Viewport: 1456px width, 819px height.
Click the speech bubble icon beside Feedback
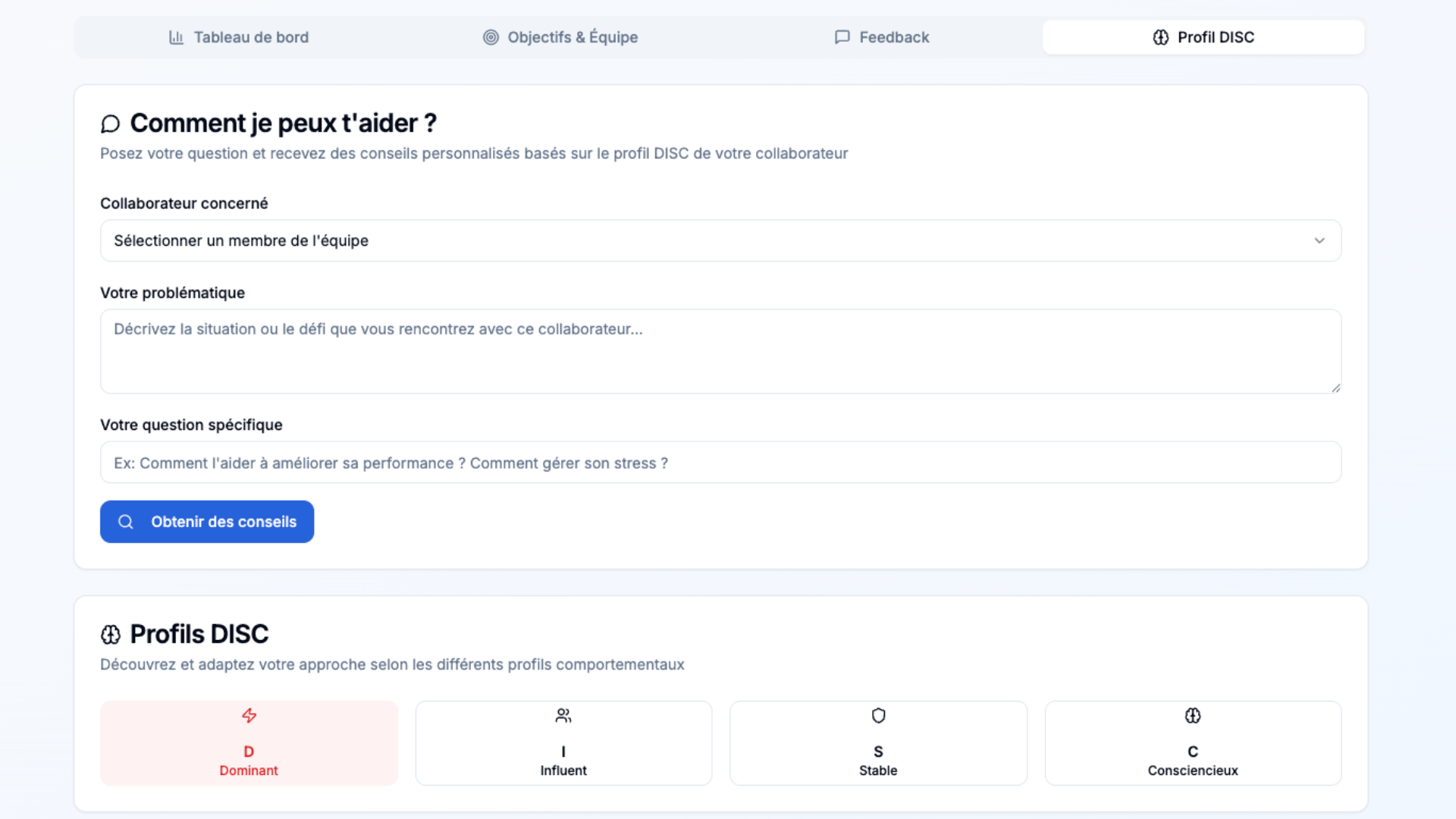[842, 37]
